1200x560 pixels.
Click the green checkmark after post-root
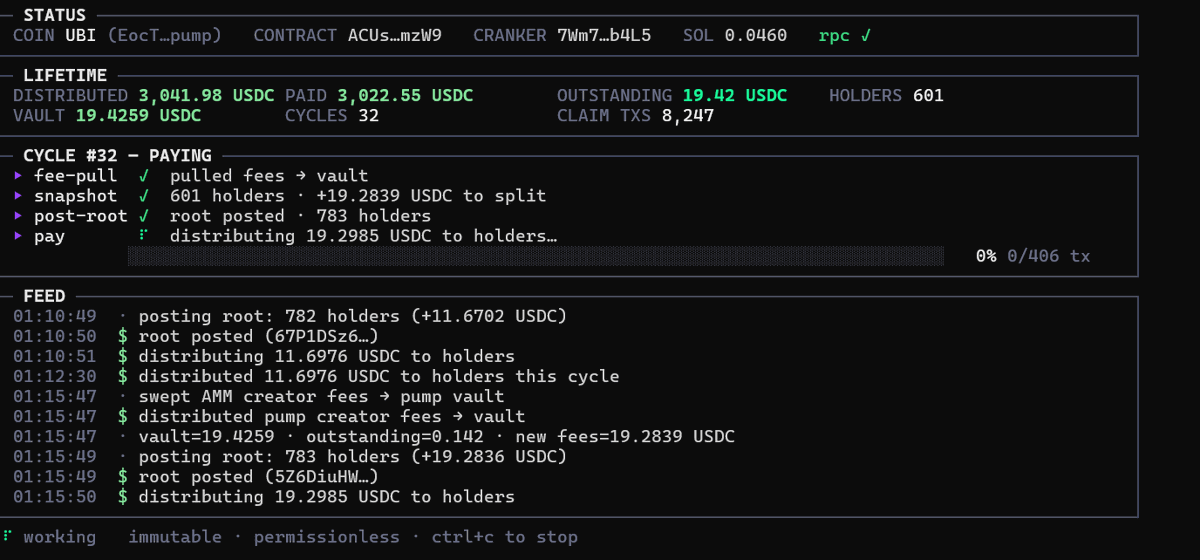[145, 216]
